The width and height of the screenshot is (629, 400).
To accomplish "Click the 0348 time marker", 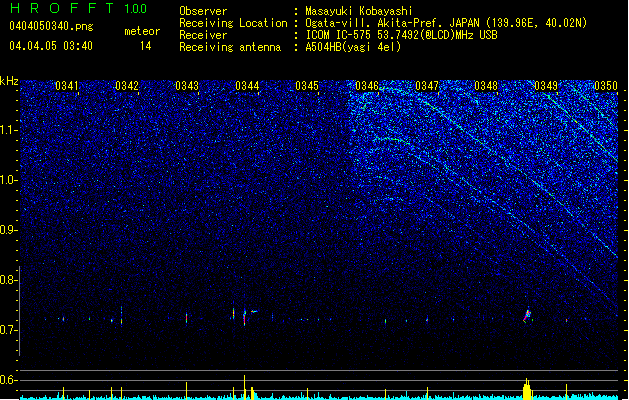I will [486, 86].
